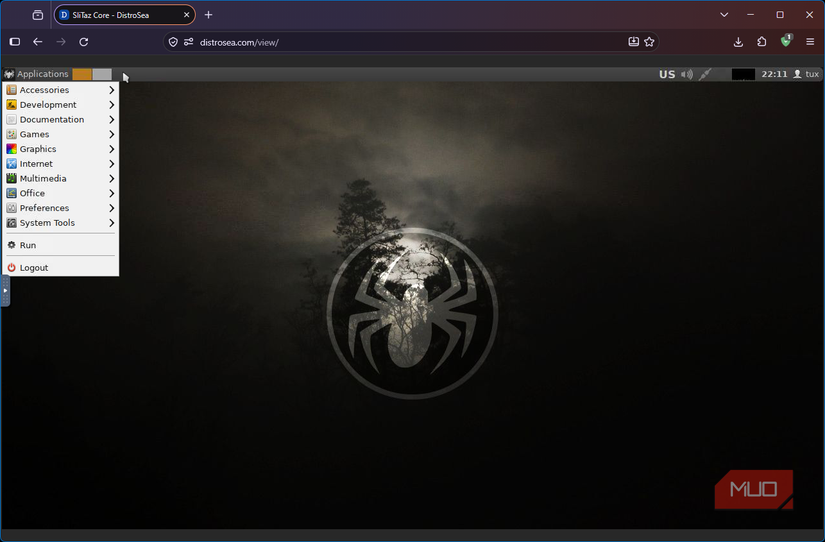
Task: Toggle the browser sidebar button
Action: [x=15, y=42]
